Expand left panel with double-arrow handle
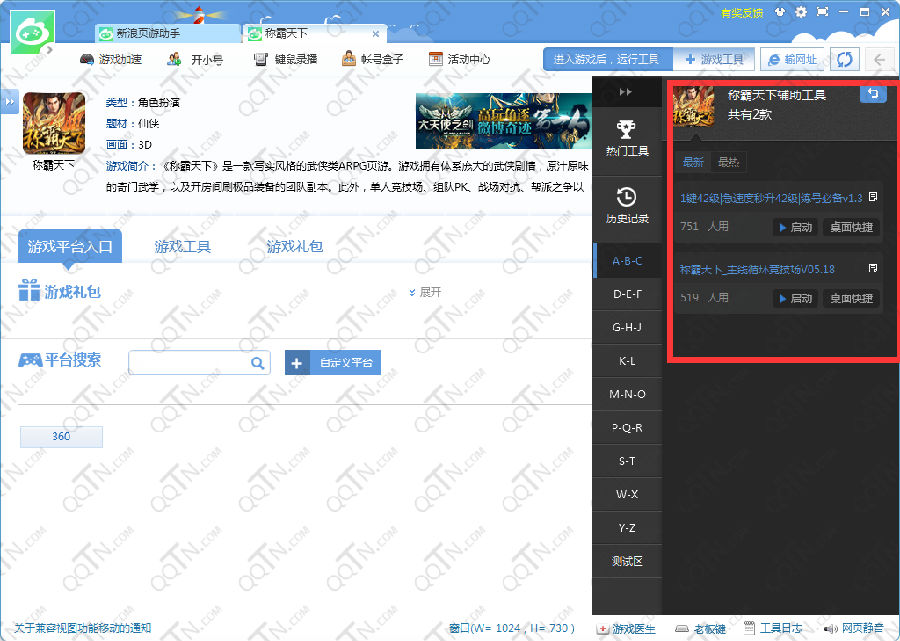The width and height of the screenshot is (900, 641). [x=8, y=101]
